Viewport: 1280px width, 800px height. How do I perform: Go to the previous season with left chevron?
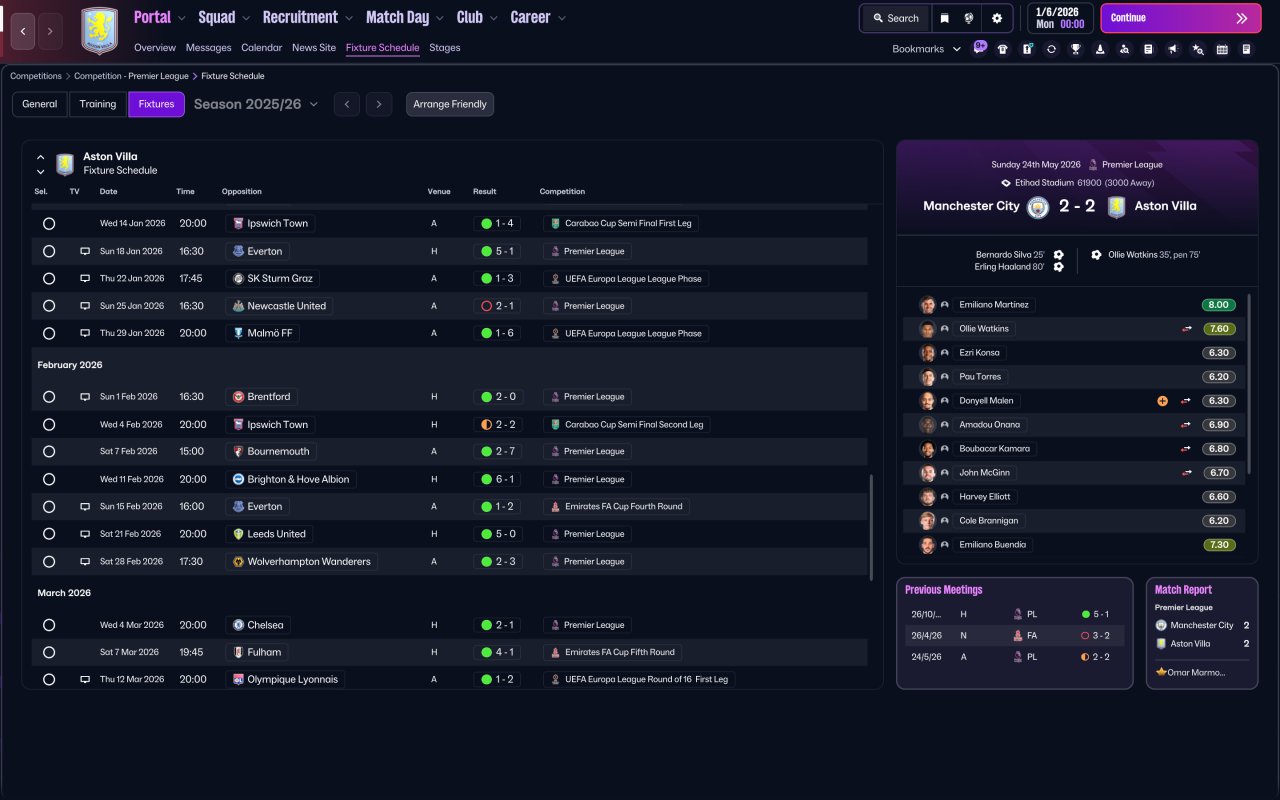coord(347,104)
